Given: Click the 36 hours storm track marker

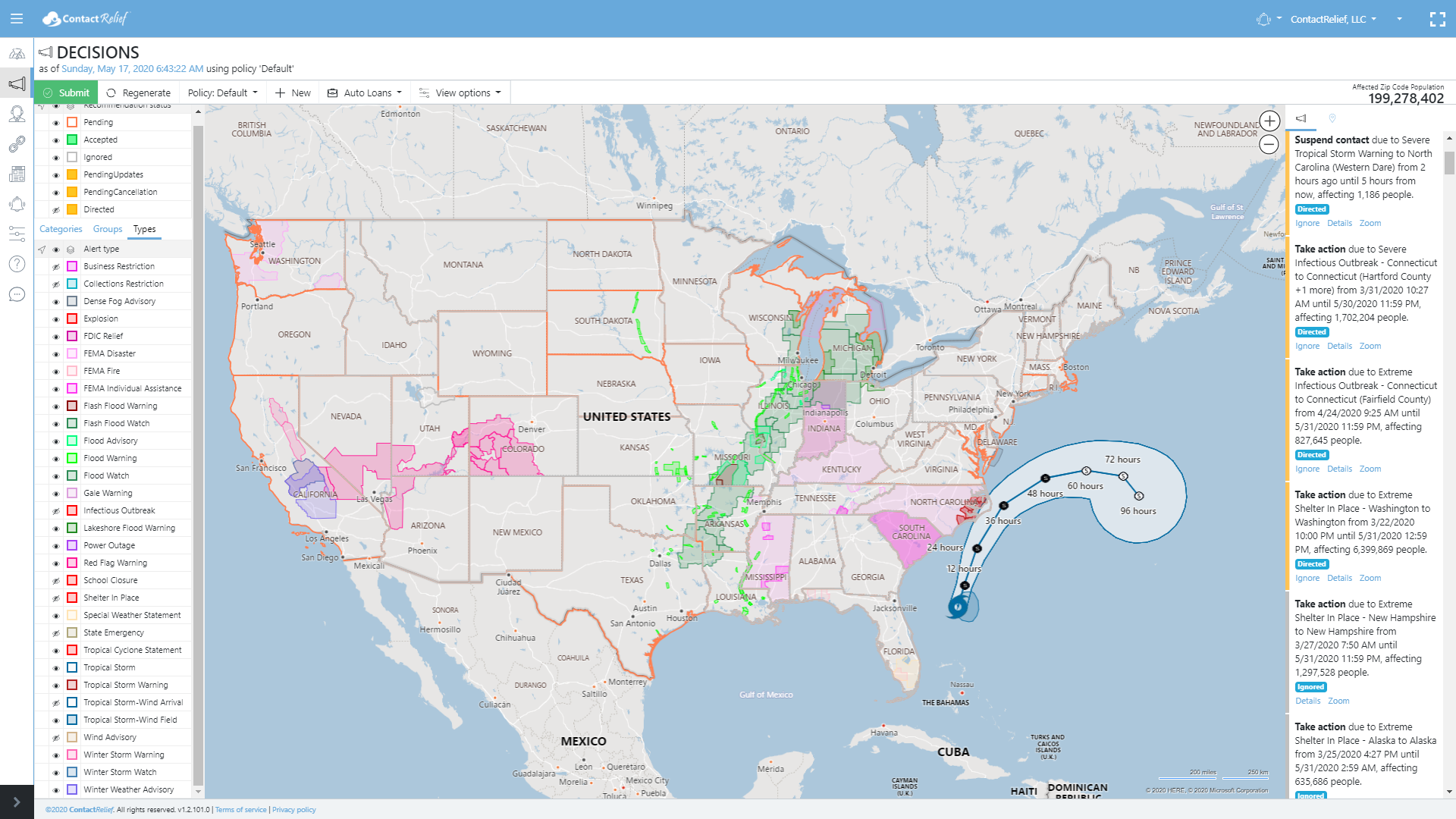Looking at the screenshot, I should click(x=1004, y=506).
